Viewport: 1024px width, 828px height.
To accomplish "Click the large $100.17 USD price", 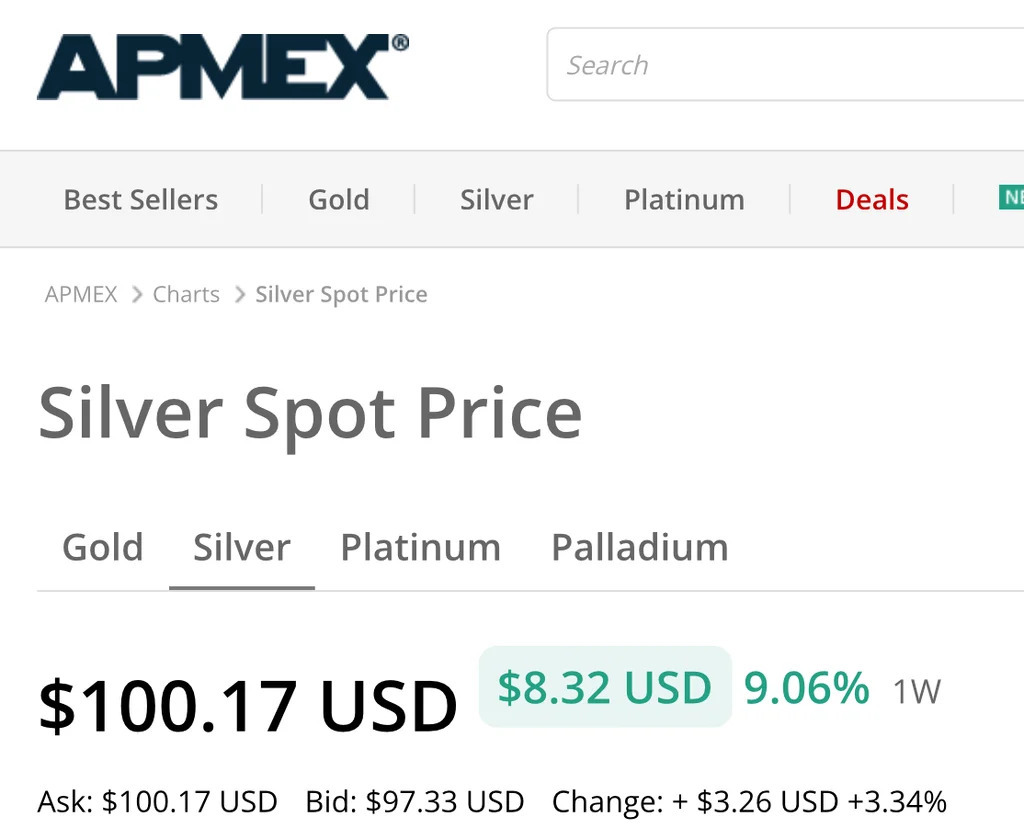I will click(247, 705).
